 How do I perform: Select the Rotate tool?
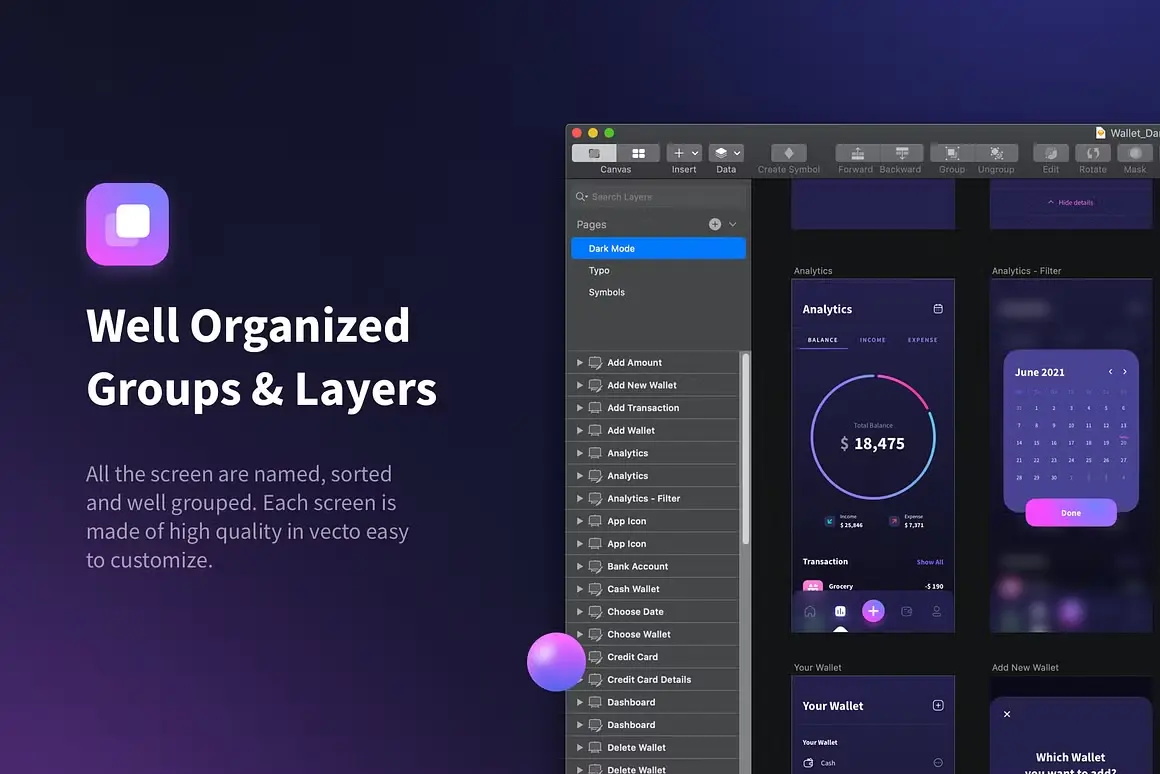coord(1092,152)
